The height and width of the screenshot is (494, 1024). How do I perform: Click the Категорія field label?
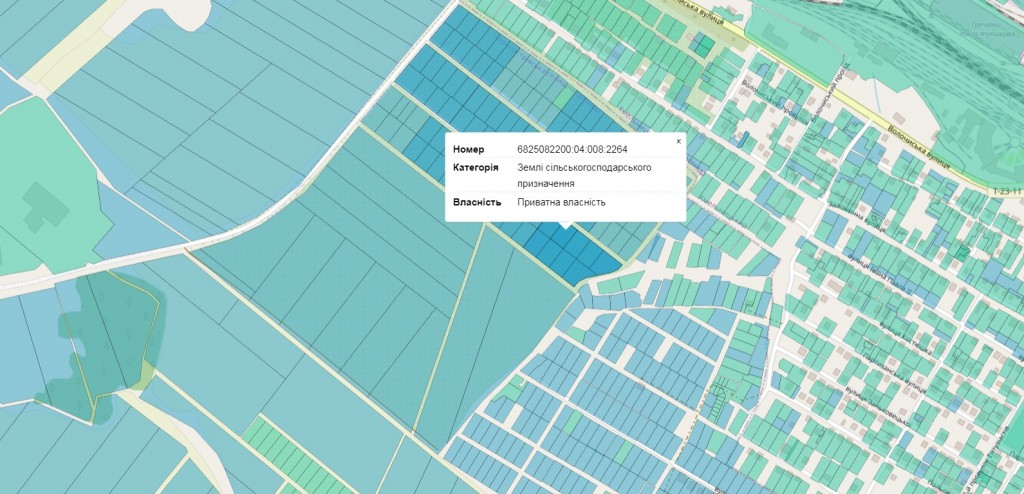pos(476,167)
